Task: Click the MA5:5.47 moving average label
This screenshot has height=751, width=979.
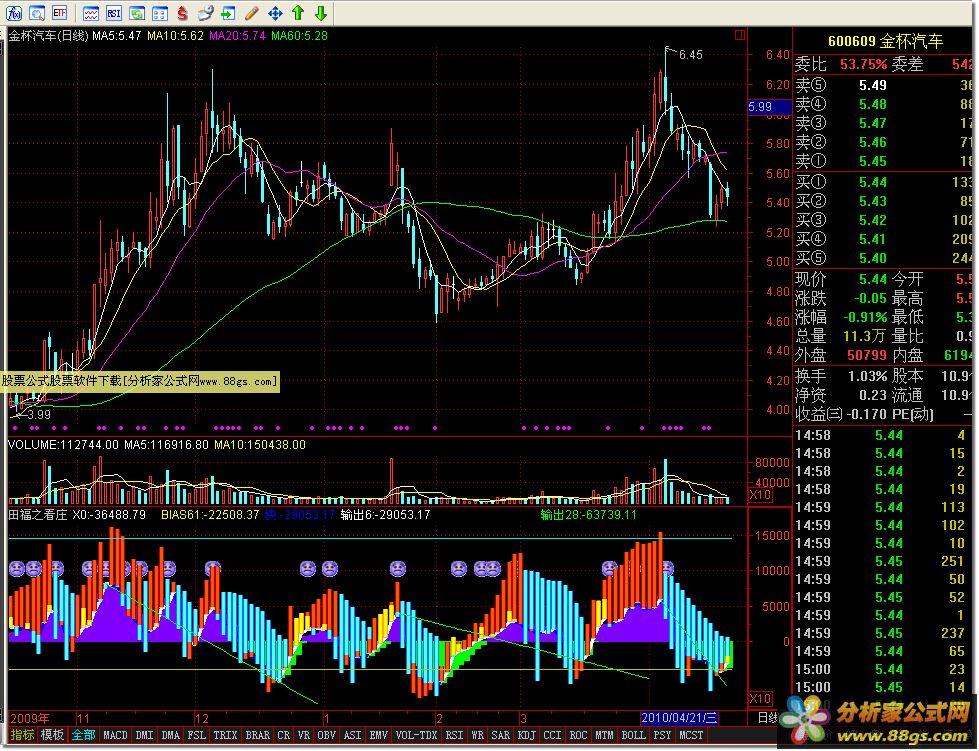Action: (117, 36)
